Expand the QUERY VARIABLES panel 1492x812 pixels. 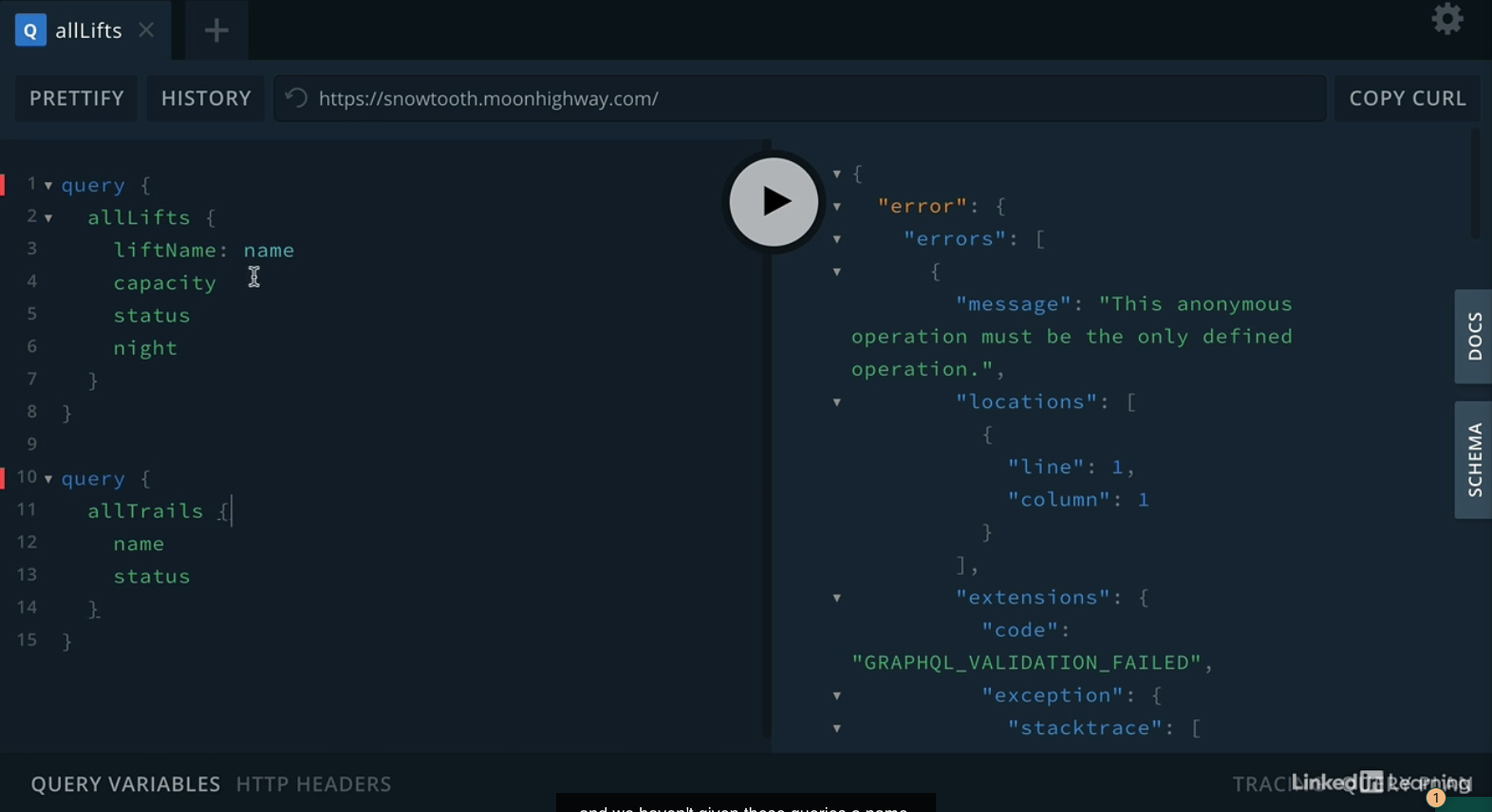[x=125, y=784]
